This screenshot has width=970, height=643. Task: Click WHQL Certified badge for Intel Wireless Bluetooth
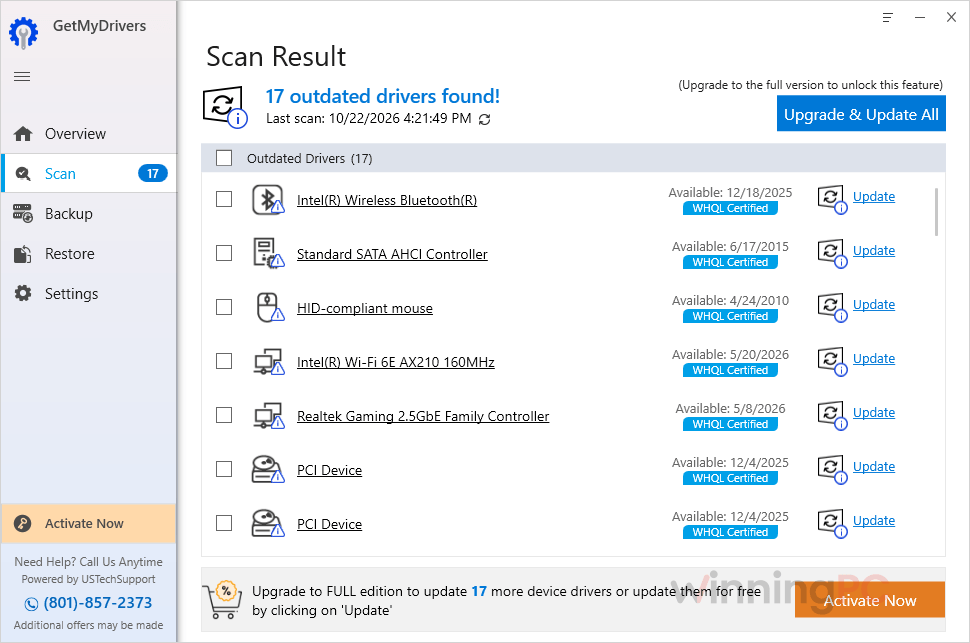pyautogui.click(x=730, y=209)
